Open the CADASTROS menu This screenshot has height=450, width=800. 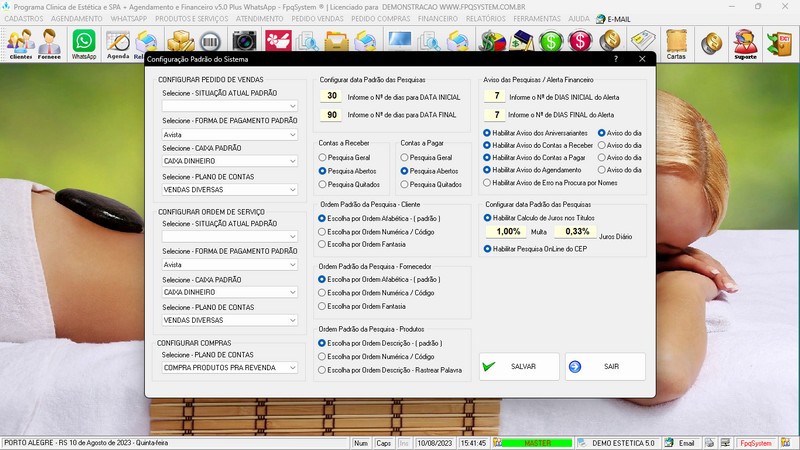tap(23, 19)
